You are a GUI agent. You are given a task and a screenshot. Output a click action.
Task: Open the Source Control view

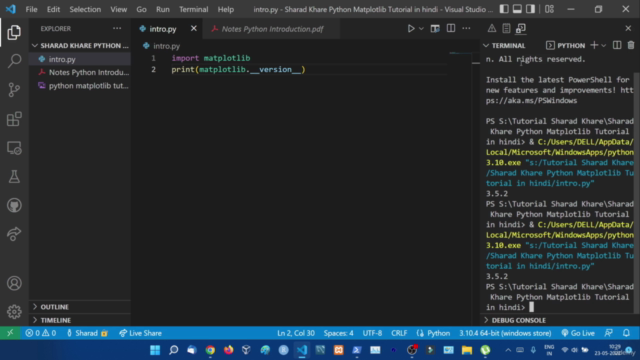tap(14, 90)
